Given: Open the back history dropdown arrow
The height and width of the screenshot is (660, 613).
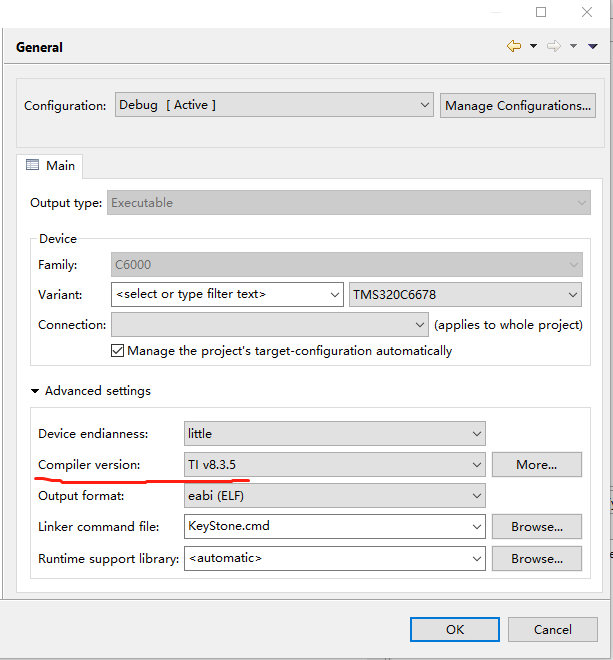Looking at the screenshot, I should click(533, 46).
